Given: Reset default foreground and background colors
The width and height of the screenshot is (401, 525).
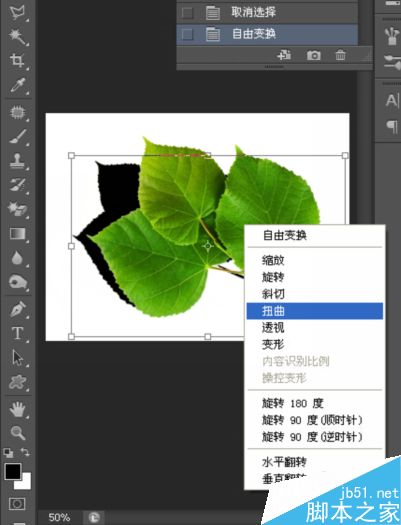Looking at the screenshot, I should (8, 453).
